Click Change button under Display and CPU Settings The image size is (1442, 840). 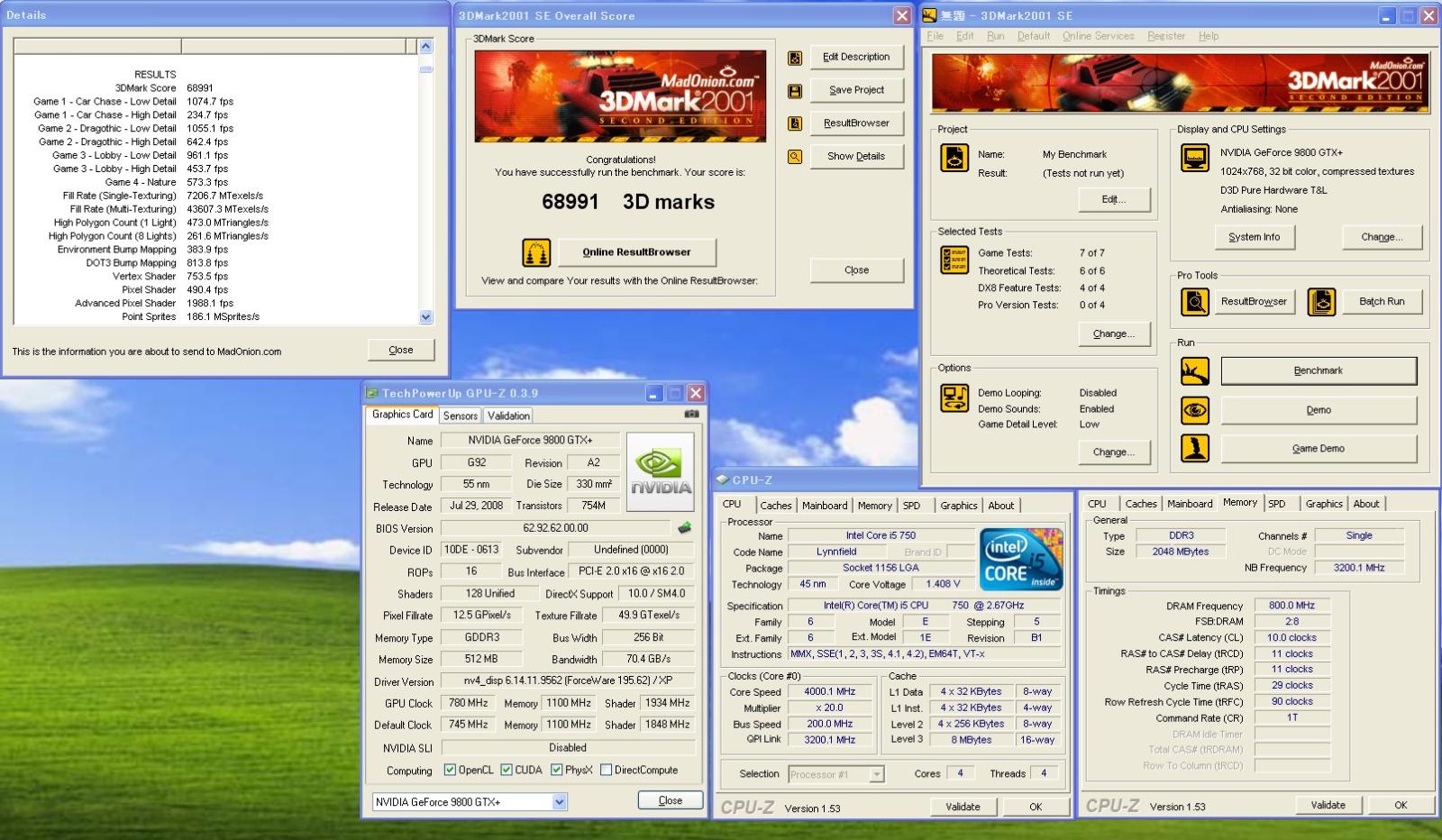tap(1382, 237)
